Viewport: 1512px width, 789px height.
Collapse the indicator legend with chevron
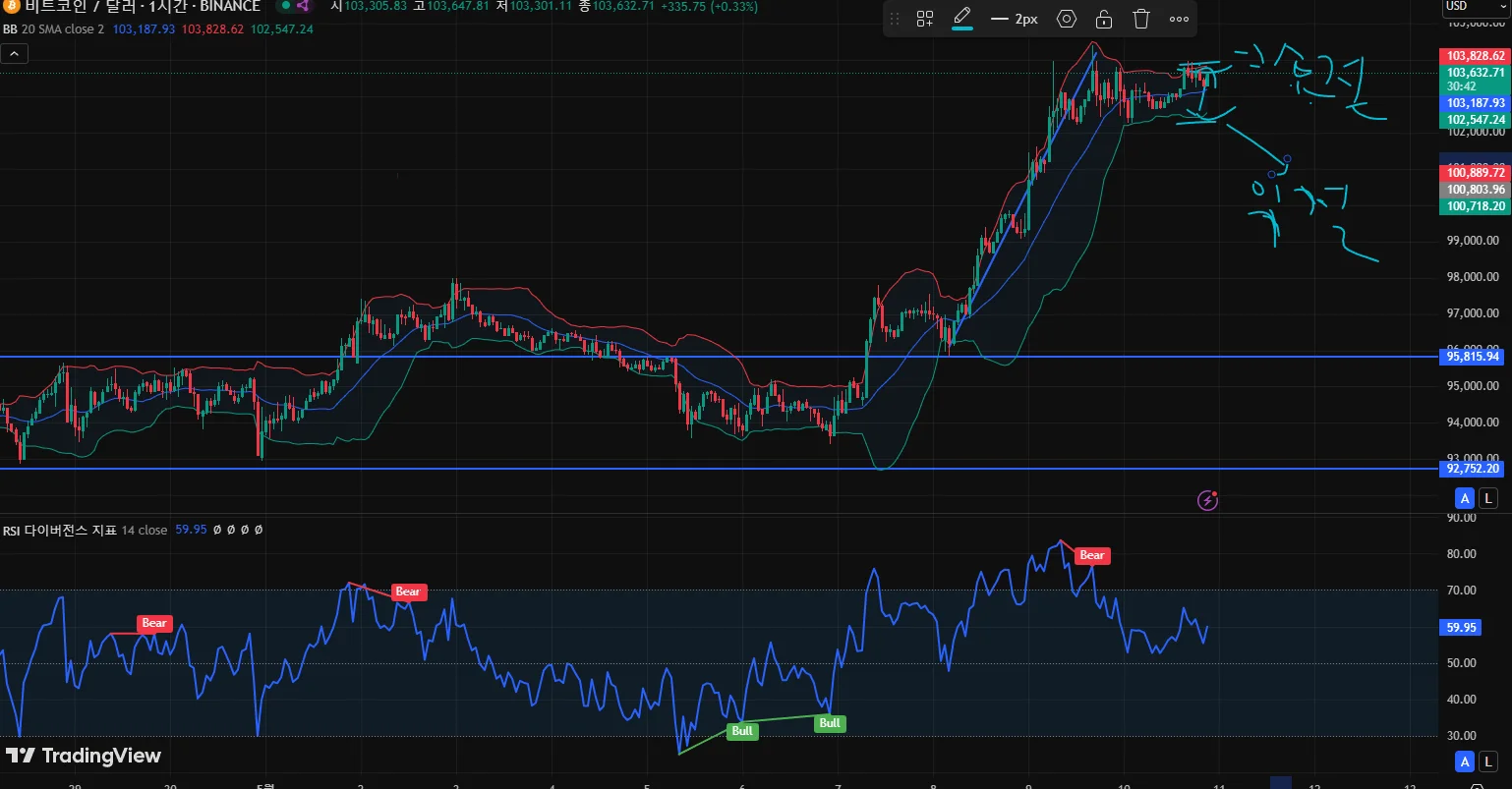14,54
